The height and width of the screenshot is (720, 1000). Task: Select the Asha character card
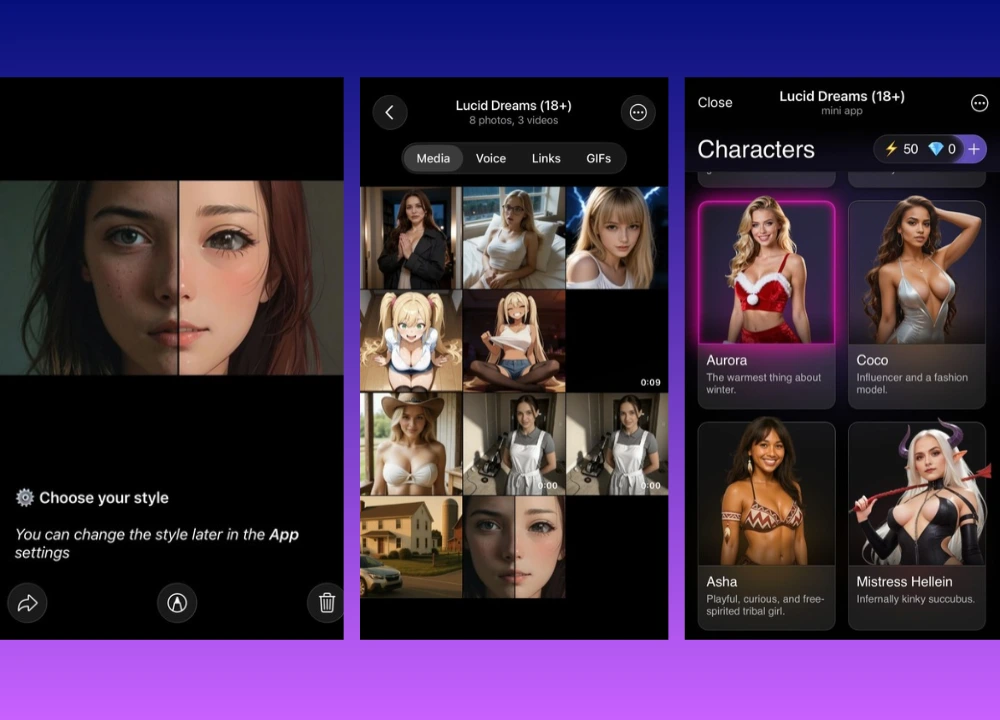pyautogui.click(x=767, y=525)
